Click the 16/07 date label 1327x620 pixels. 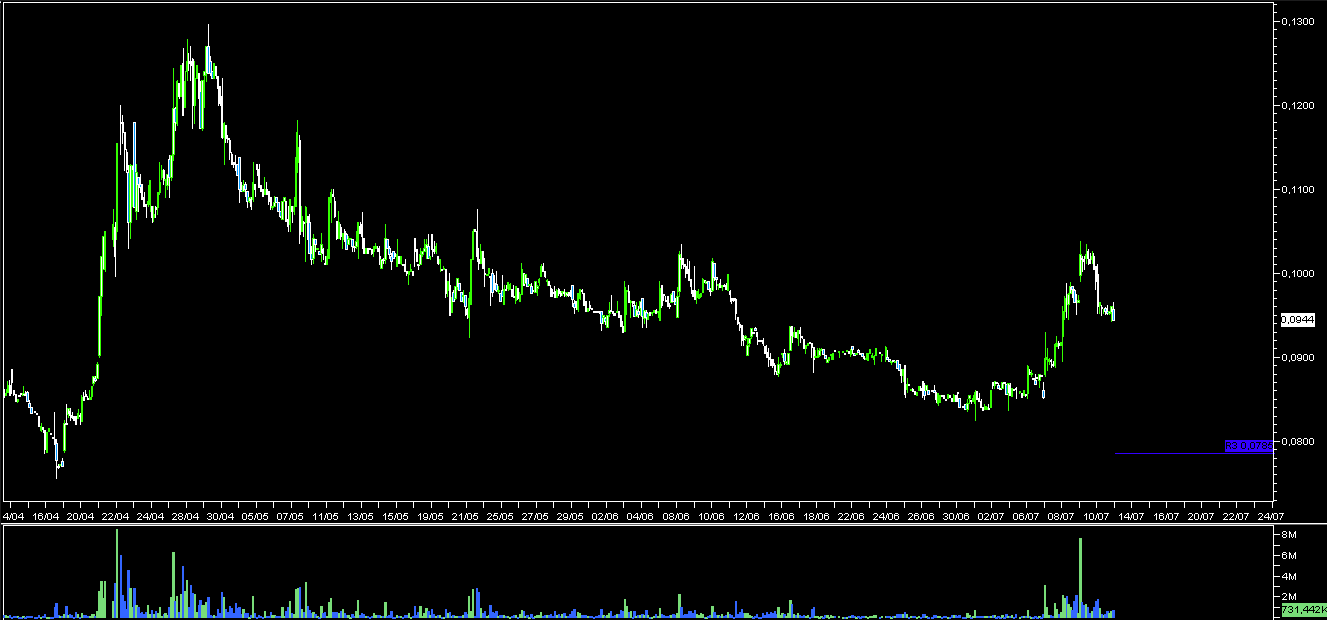(x=1165, y=517)
